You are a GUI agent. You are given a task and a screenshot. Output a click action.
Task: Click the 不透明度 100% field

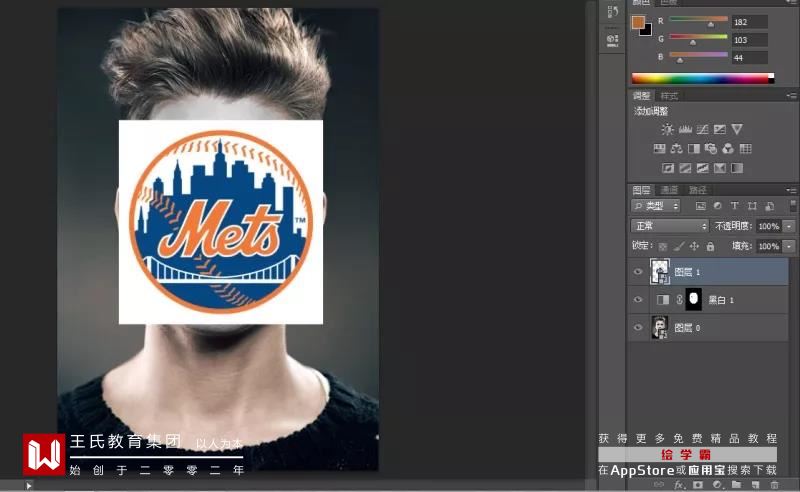[768, 226]
